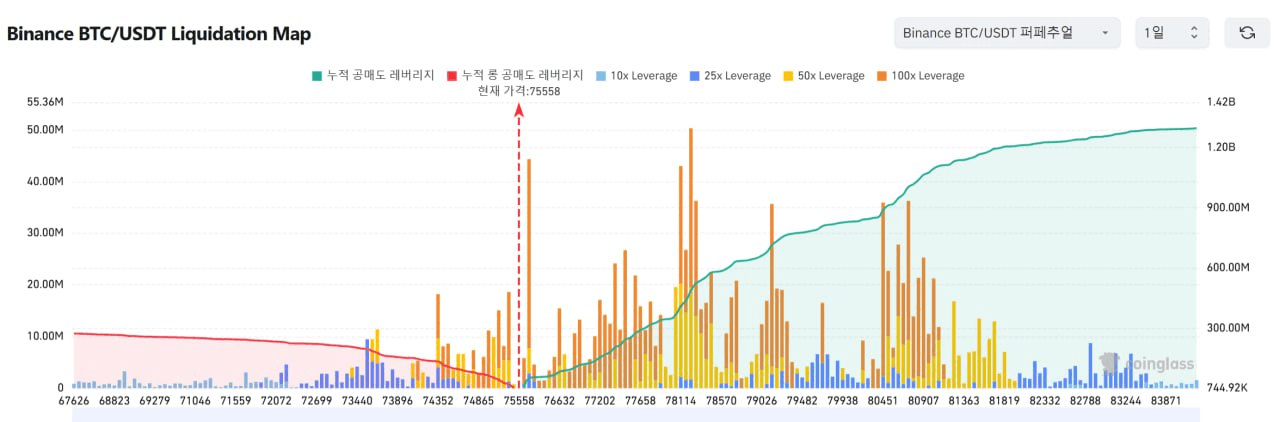Click the x-axis label 82788
The width and height of the screenshot is (1280, 422).
pyautogui.click(x=1087, y=400)
